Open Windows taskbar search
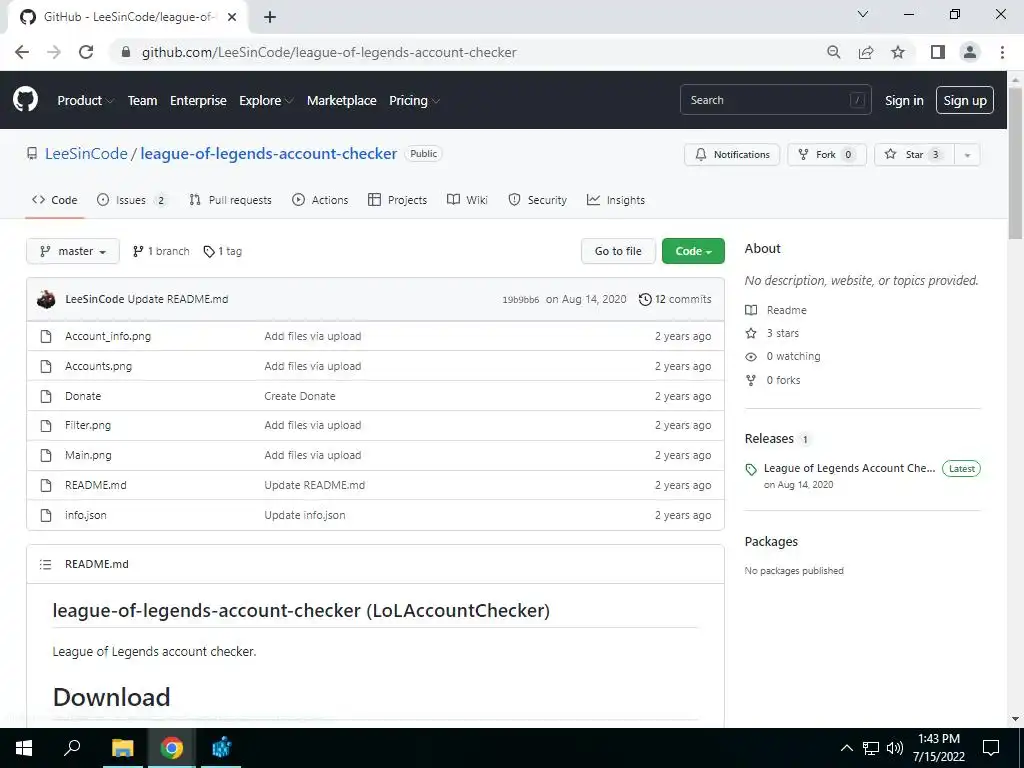Image resolution: width=1024 pixels, height=768 pixels. 72,748
